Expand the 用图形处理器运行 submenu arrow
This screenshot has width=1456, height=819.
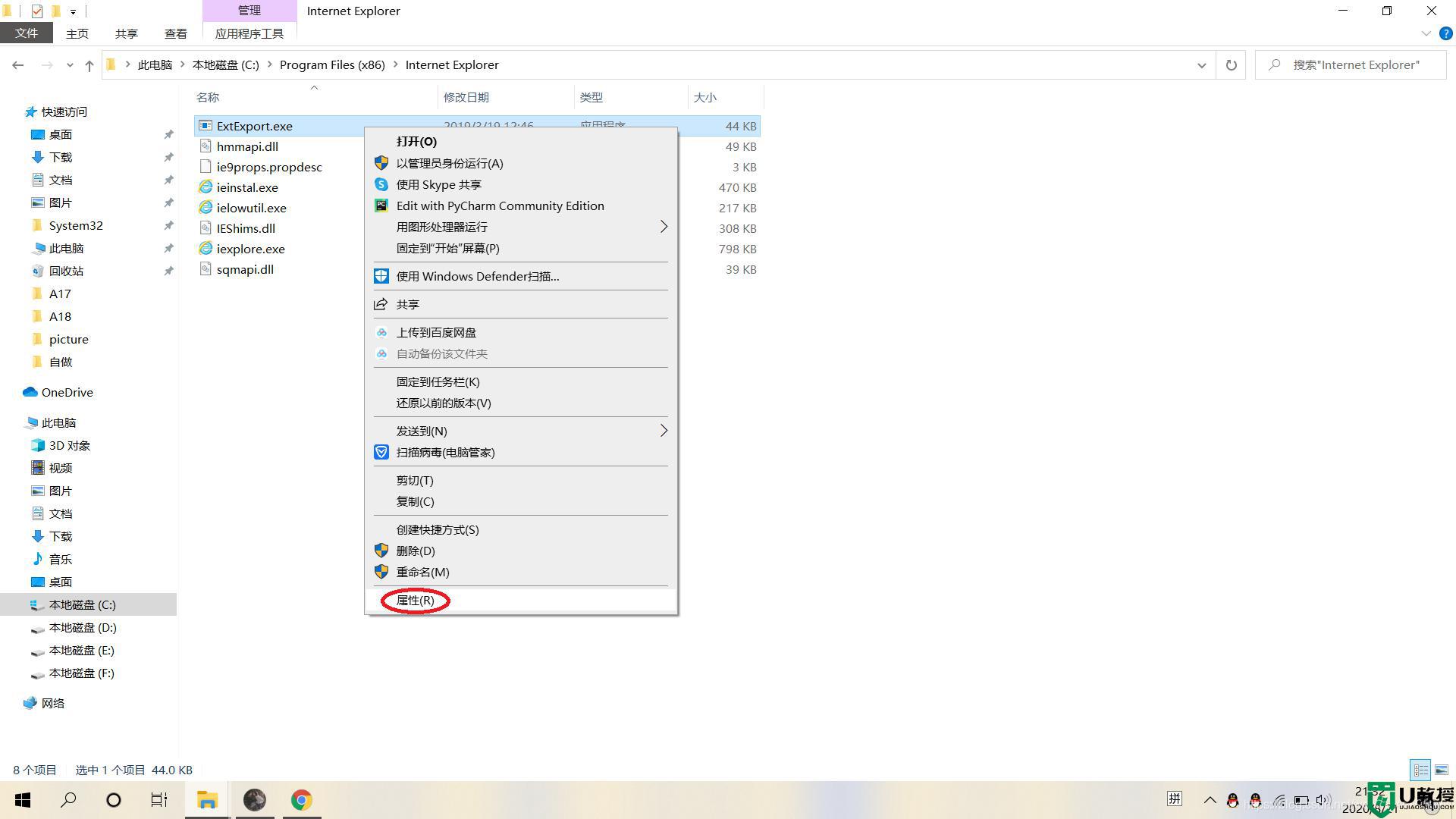click(x=664, y=227)
